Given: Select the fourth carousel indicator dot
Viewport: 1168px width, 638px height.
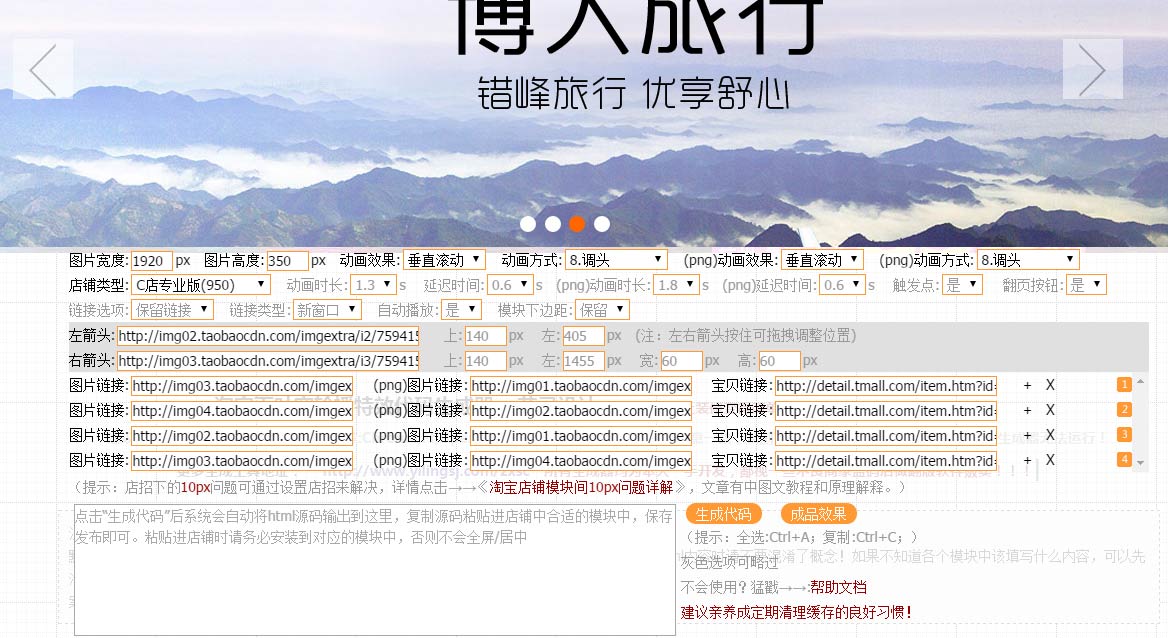Looking at the screenshot, I should (601, 224).
